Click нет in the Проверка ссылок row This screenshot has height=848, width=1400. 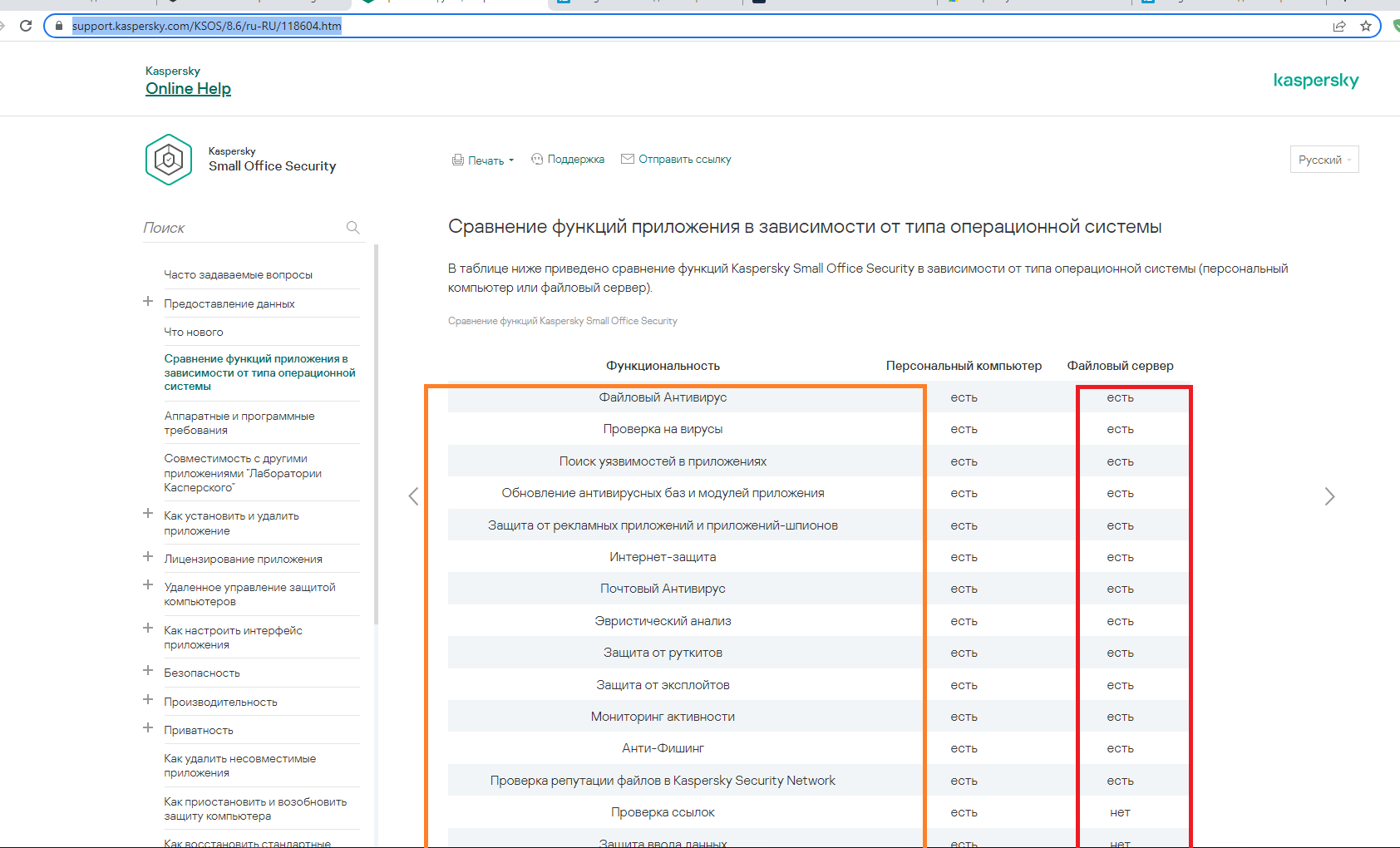pos(1120,812)
